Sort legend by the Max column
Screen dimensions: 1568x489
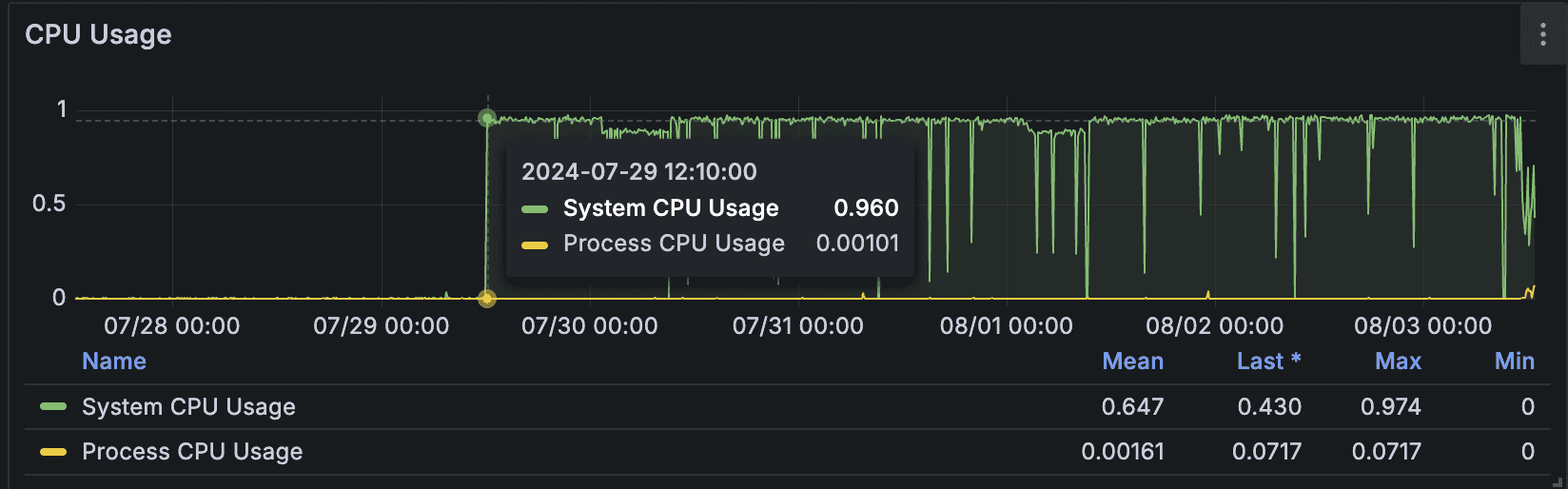click(1398, 362)
